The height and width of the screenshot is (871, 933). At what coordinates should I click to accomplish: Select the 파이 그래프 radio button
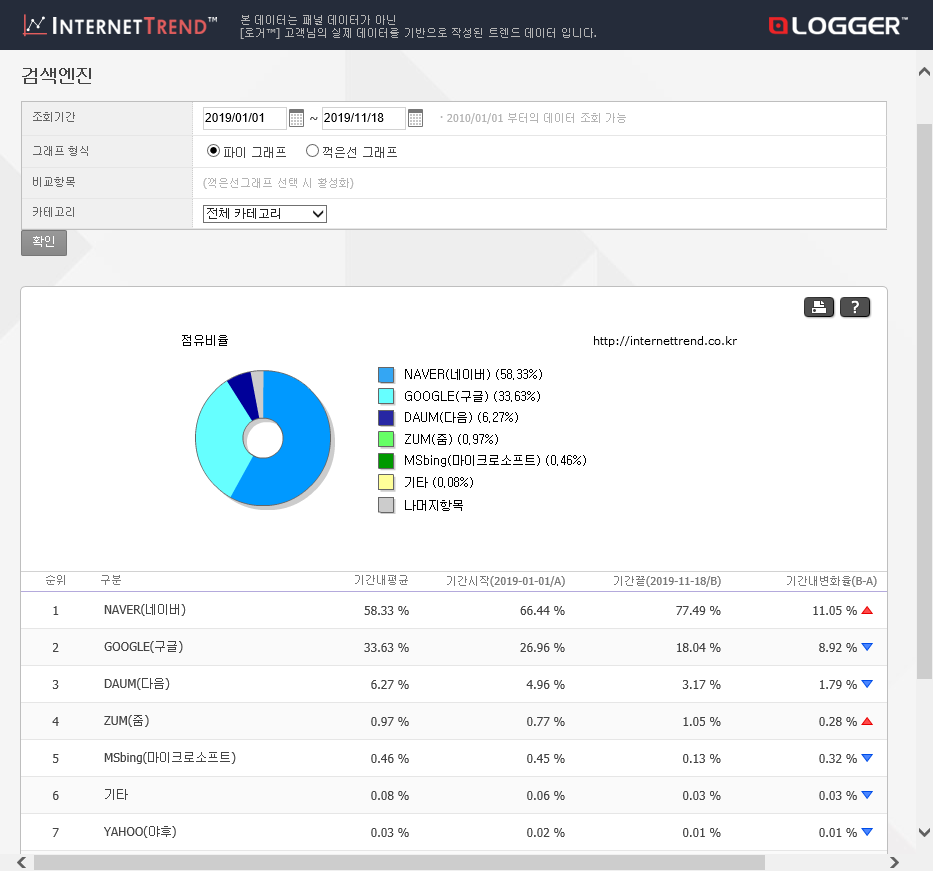[213, 151]
